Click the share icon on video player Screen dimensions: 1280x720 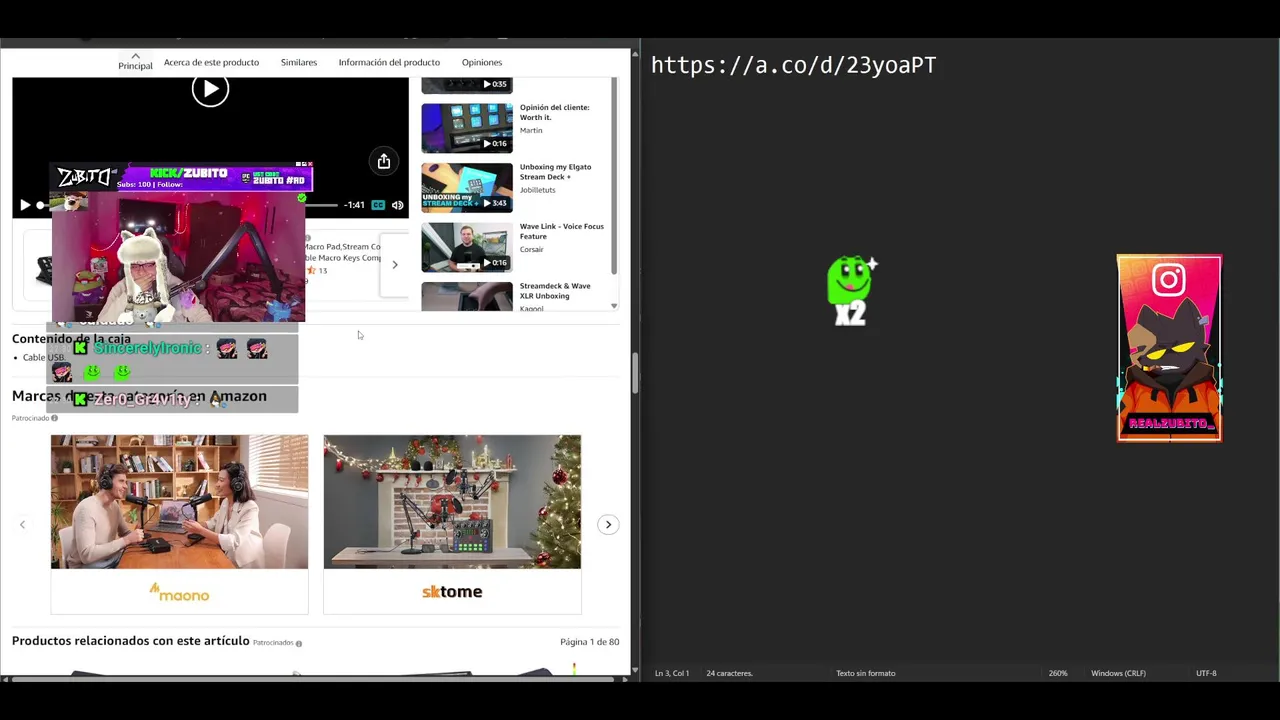tap(384, 161)
